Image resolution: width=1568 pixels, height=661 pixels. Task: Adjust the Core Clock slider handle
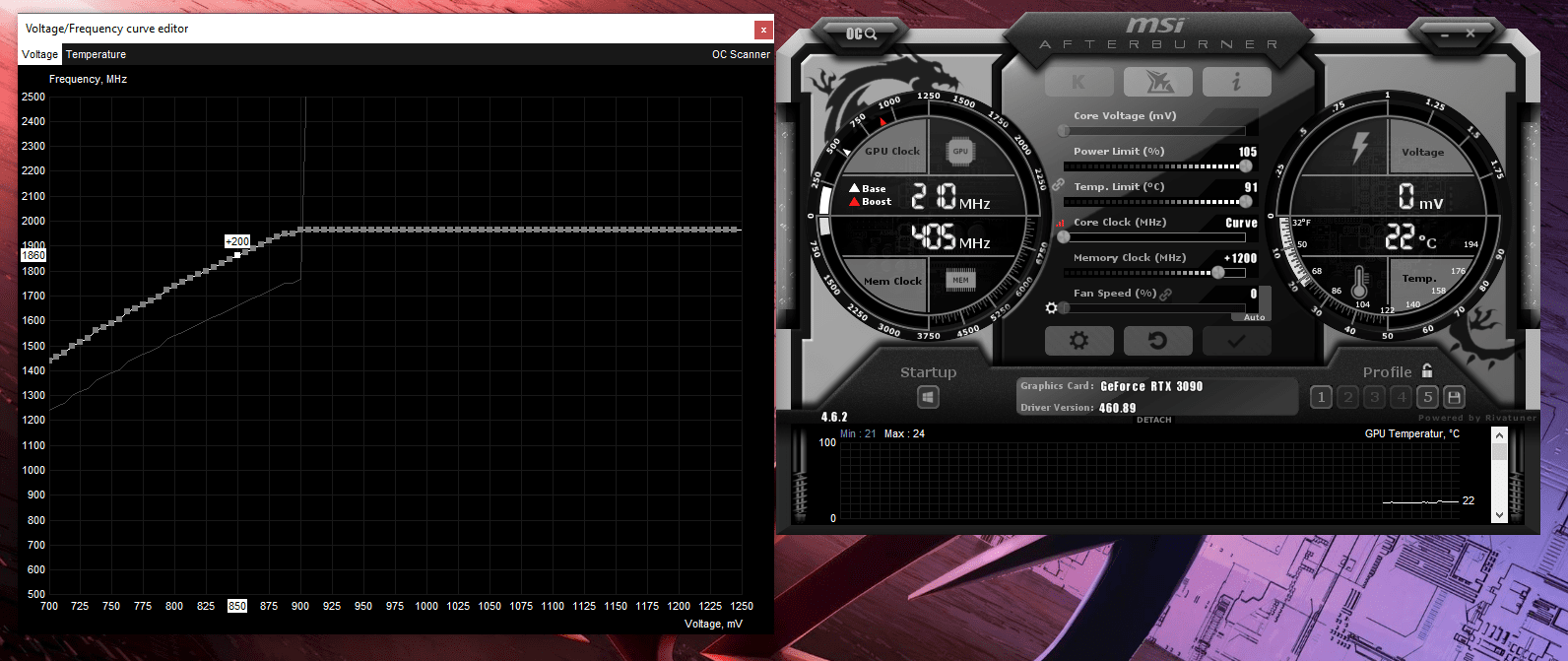[x=1064, y=236]
